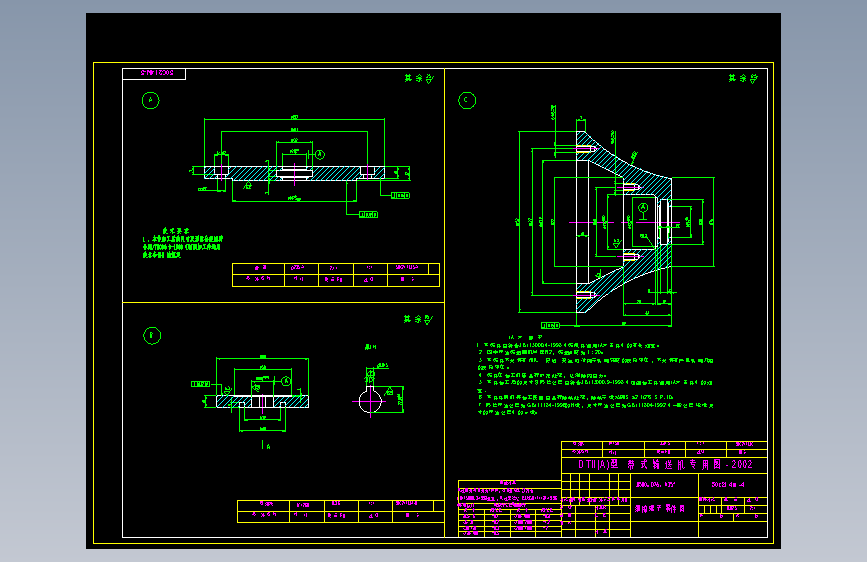Click the circled 'A' view label top-left
867x562 pixels.
150,101
